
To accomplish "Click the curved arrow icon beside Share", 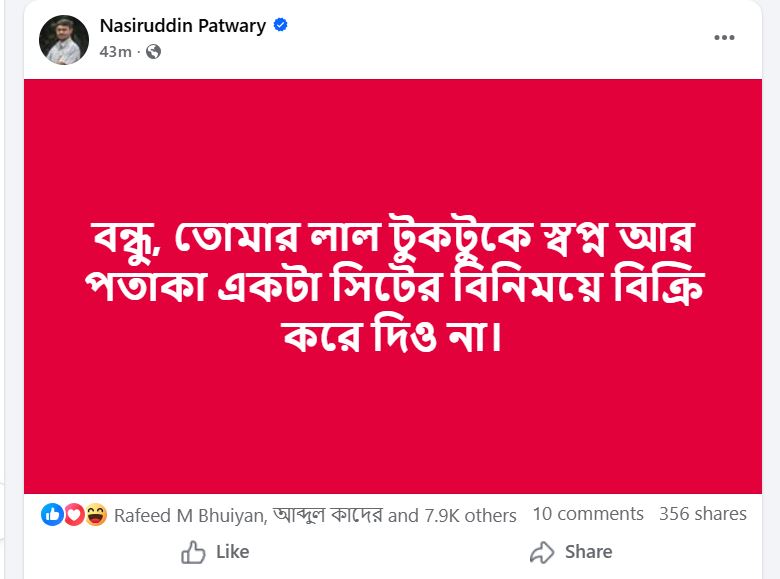I will 542,552.
